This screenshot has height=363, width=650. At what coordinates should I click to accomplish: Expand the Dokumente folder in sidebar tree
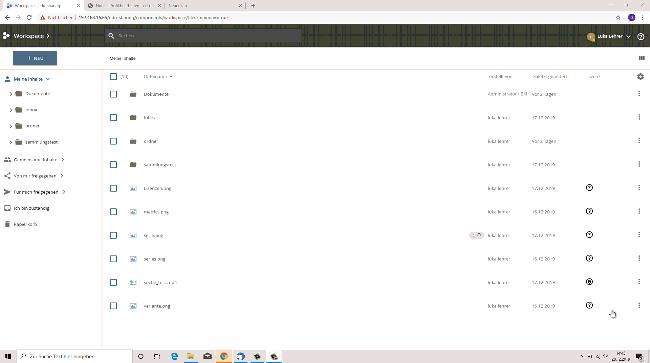pos(10,94)
